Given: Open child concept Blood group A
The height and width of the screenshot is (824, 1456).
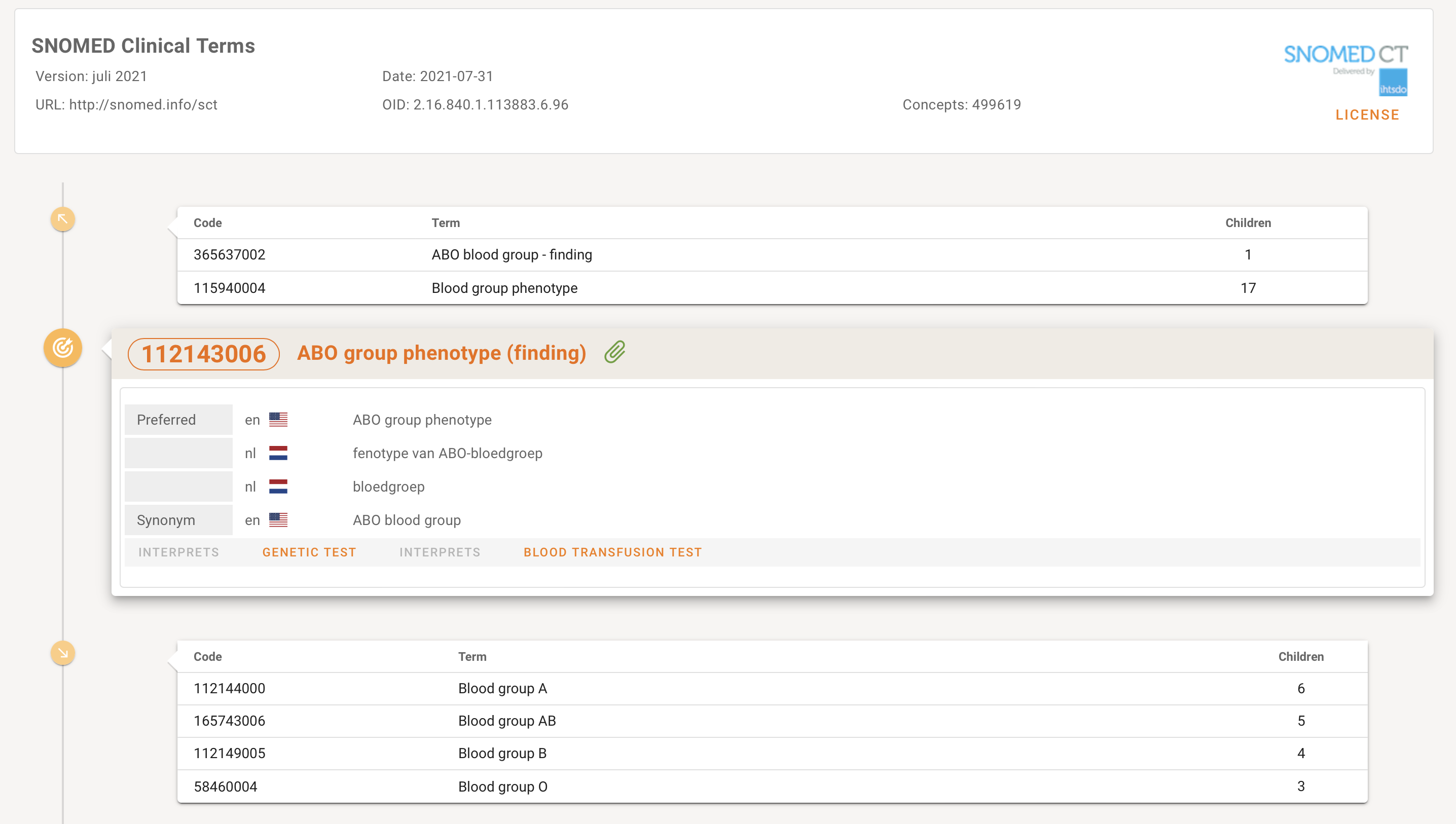Looking at the screenshot, I should (502, 688).
